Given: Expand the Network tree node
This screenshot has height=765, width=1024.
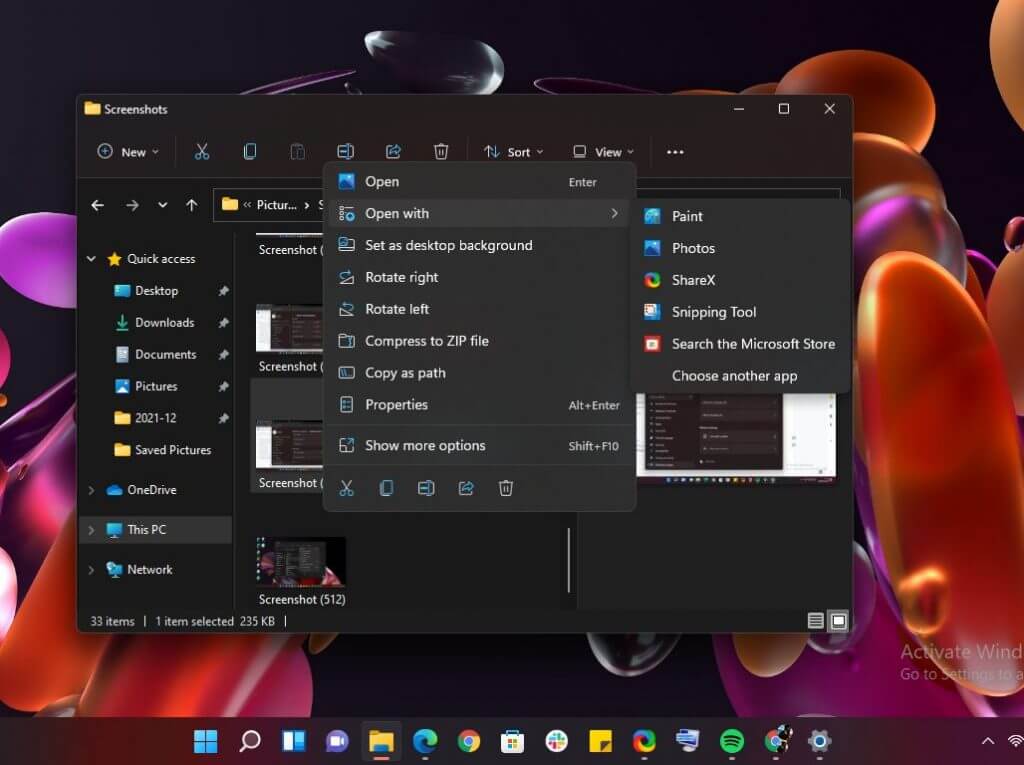Looking at the screenshot, I should click(x=91, y=570).
